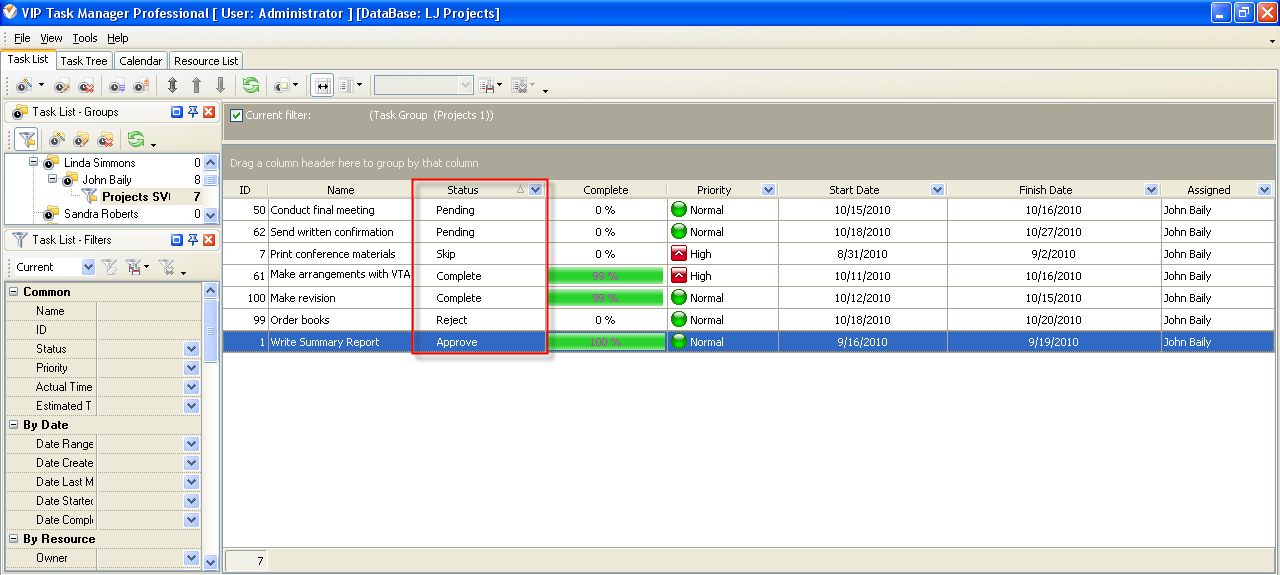This screenshot has height=575, width=1280.
Task: Click the fit columns width icon
Action: tap(322, 86)
